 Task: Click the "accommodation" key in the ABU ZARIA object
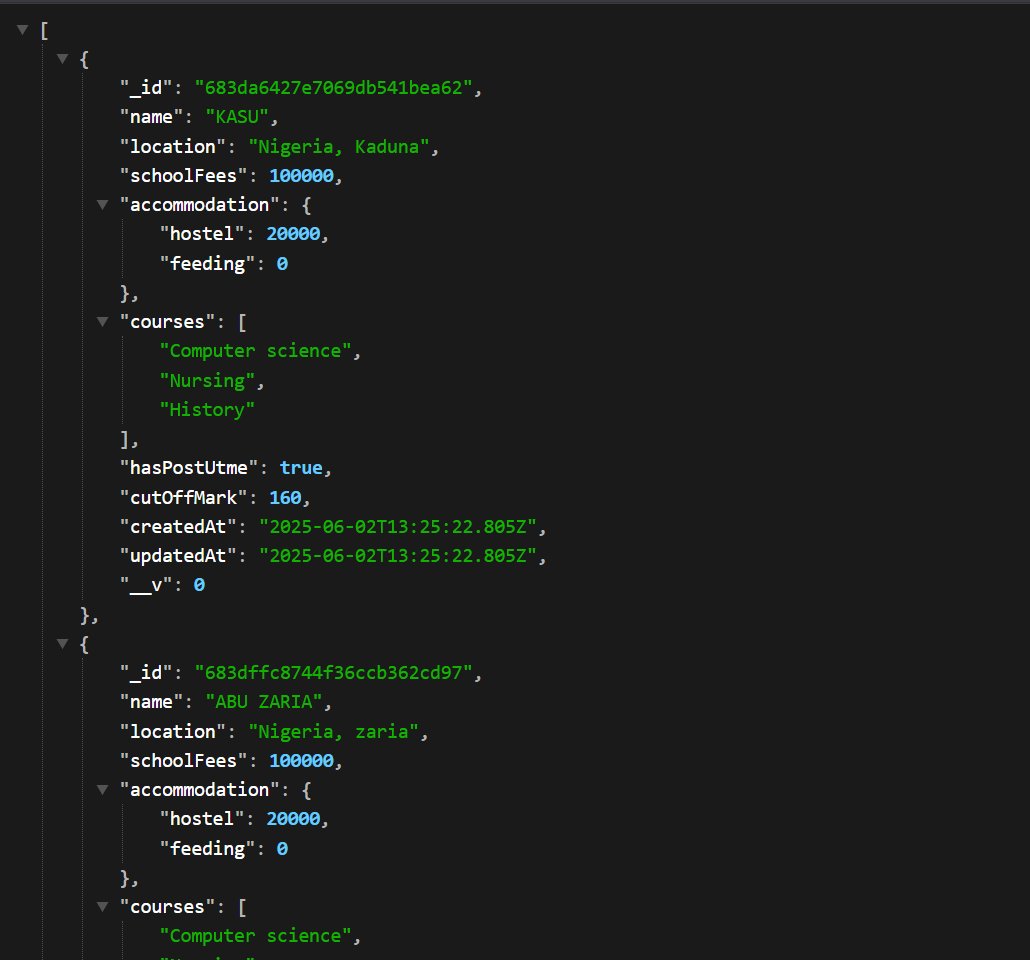pos(200,789)
